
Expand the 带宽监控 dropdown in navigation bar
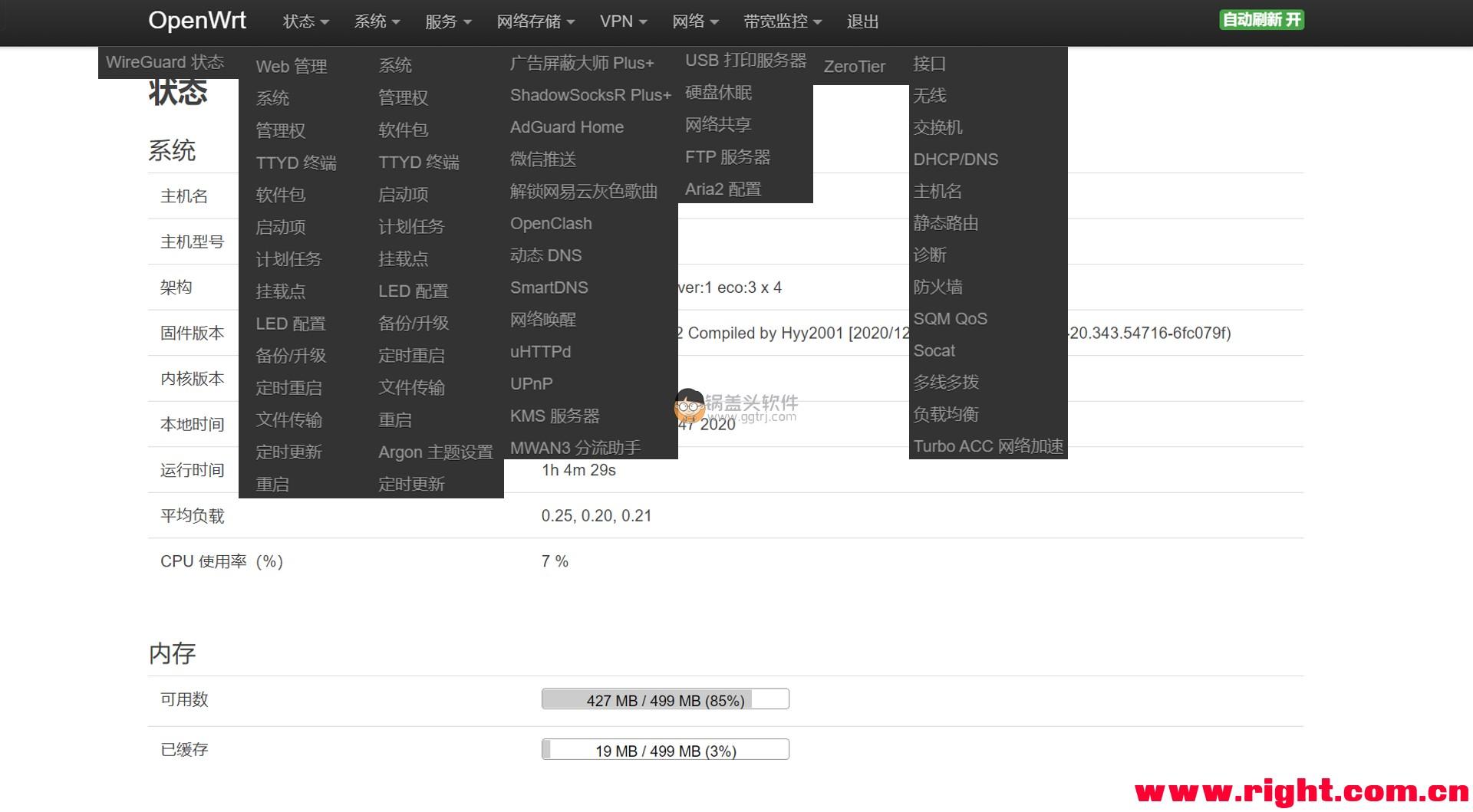coord(783,21)
